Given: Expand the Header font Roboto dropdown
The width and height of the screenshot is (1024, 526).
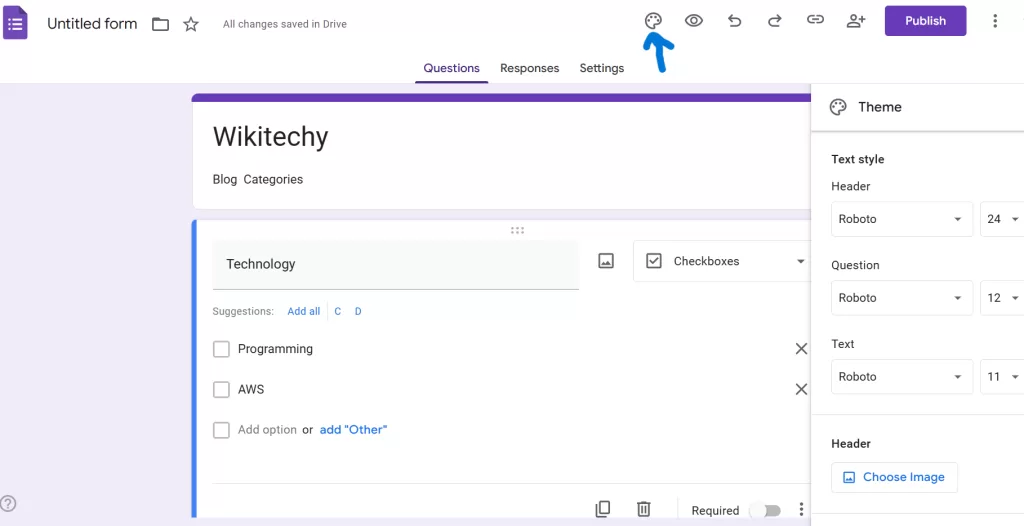Looking at the screenshot, I should click(x=901, y=219).
